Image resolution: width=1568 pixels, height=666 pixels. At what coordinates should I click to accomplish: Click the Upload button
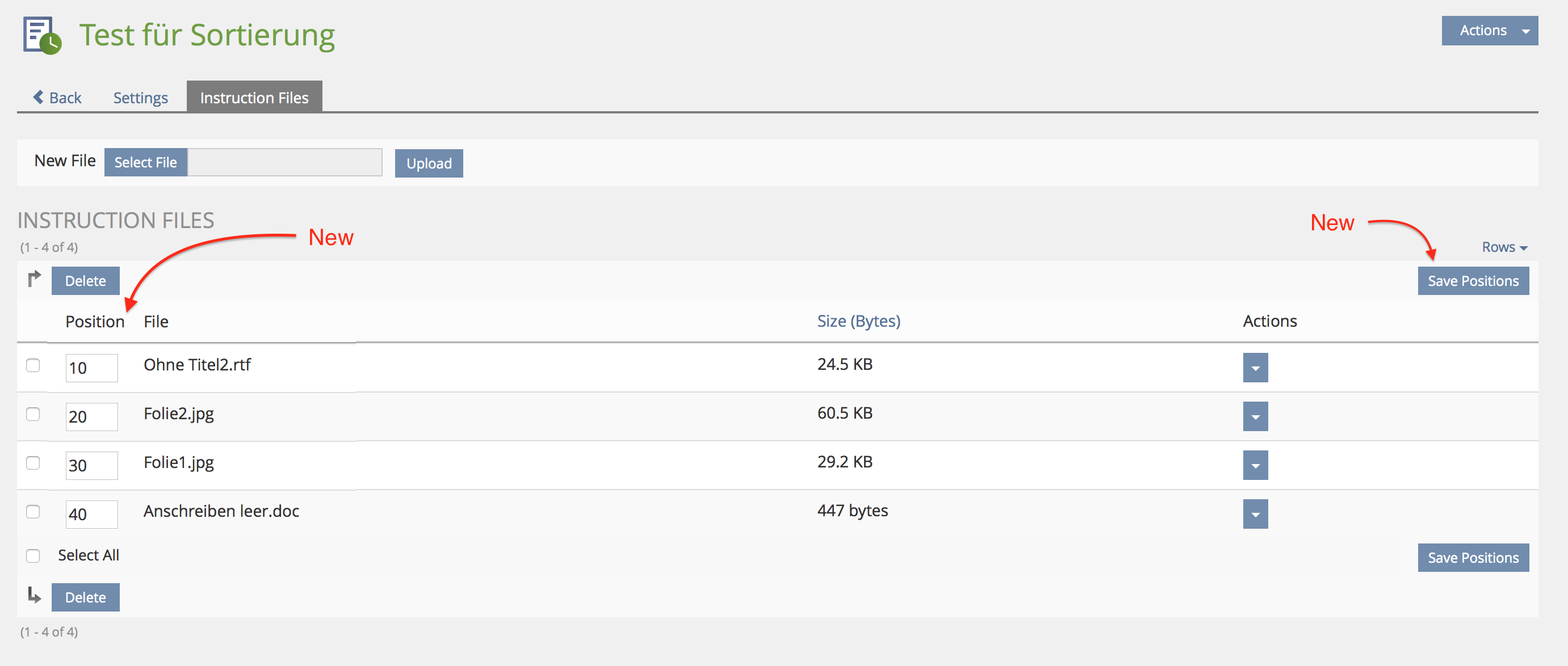pos(429,163)
